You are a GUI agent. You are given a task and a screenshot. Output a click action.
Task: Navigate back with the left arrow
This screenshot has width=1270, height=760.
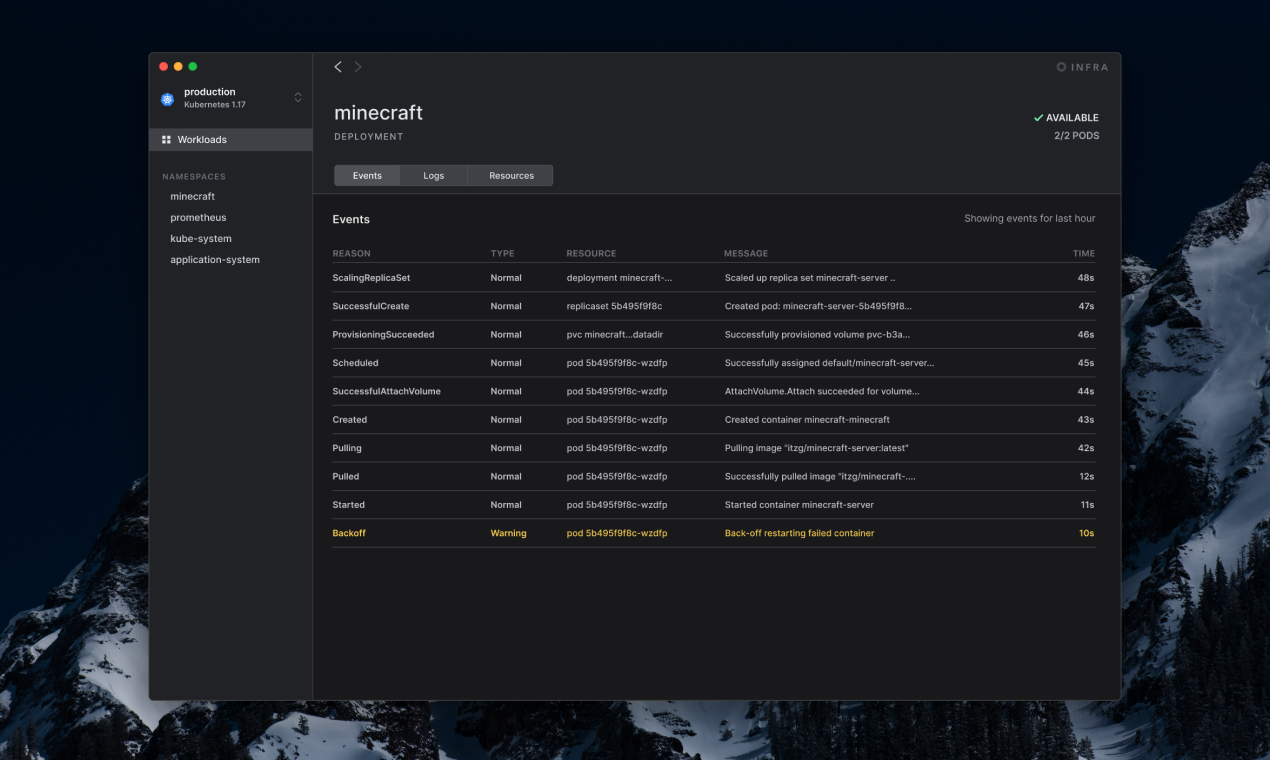coord(338,66)
